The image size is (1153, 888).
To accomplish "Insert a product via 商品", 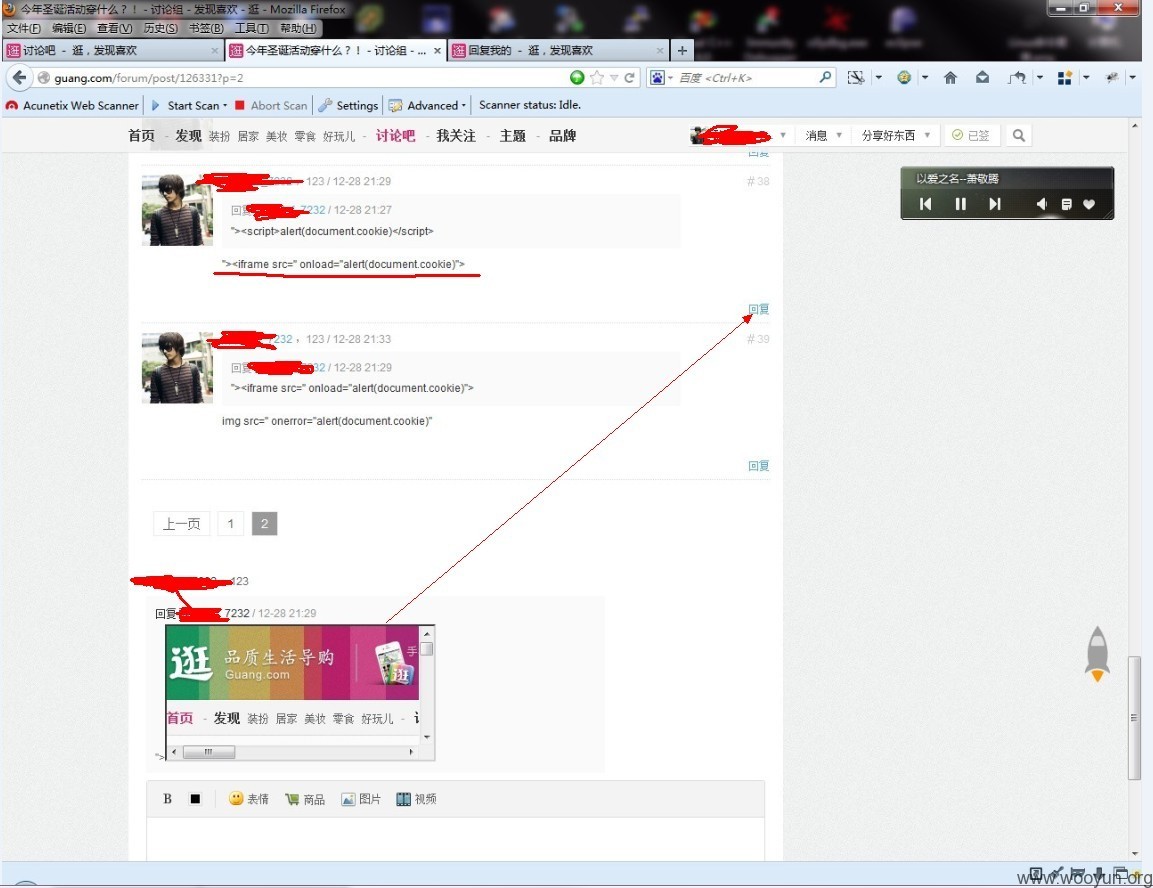I will pyautogui.click(x=305, y=799).
